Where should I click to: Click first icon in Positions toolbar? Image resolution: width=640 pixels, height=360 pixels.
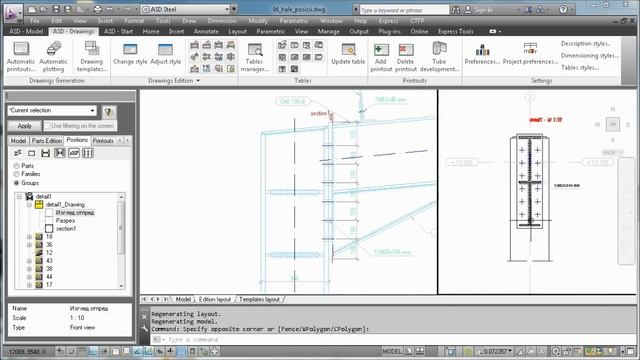click(18, 153)
